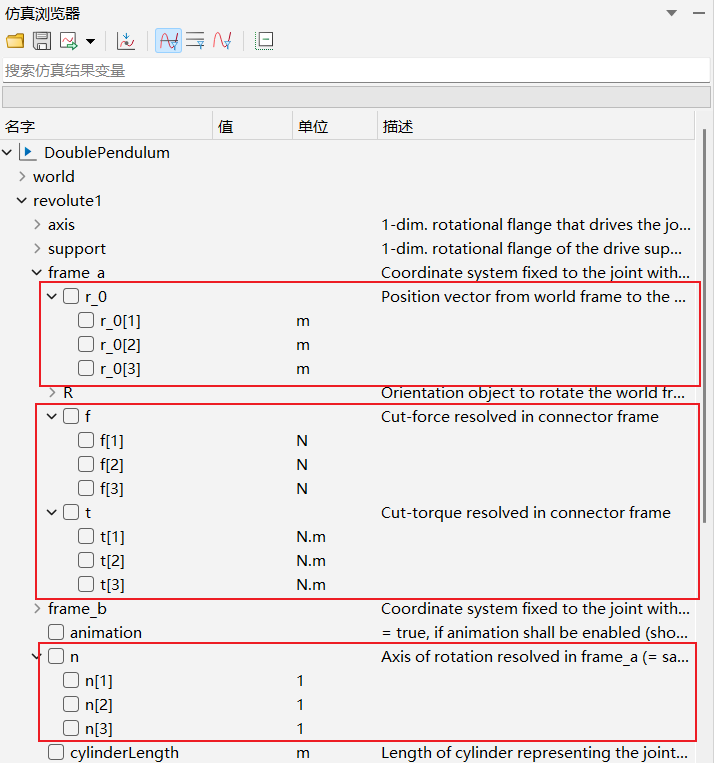Enable the f[2] force checkbox

click(86, 465)
